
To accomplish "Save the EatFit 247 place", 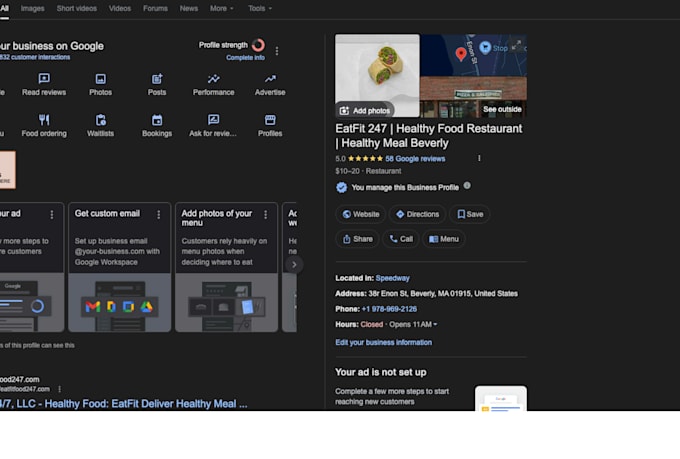I will (x=470, y=214).
